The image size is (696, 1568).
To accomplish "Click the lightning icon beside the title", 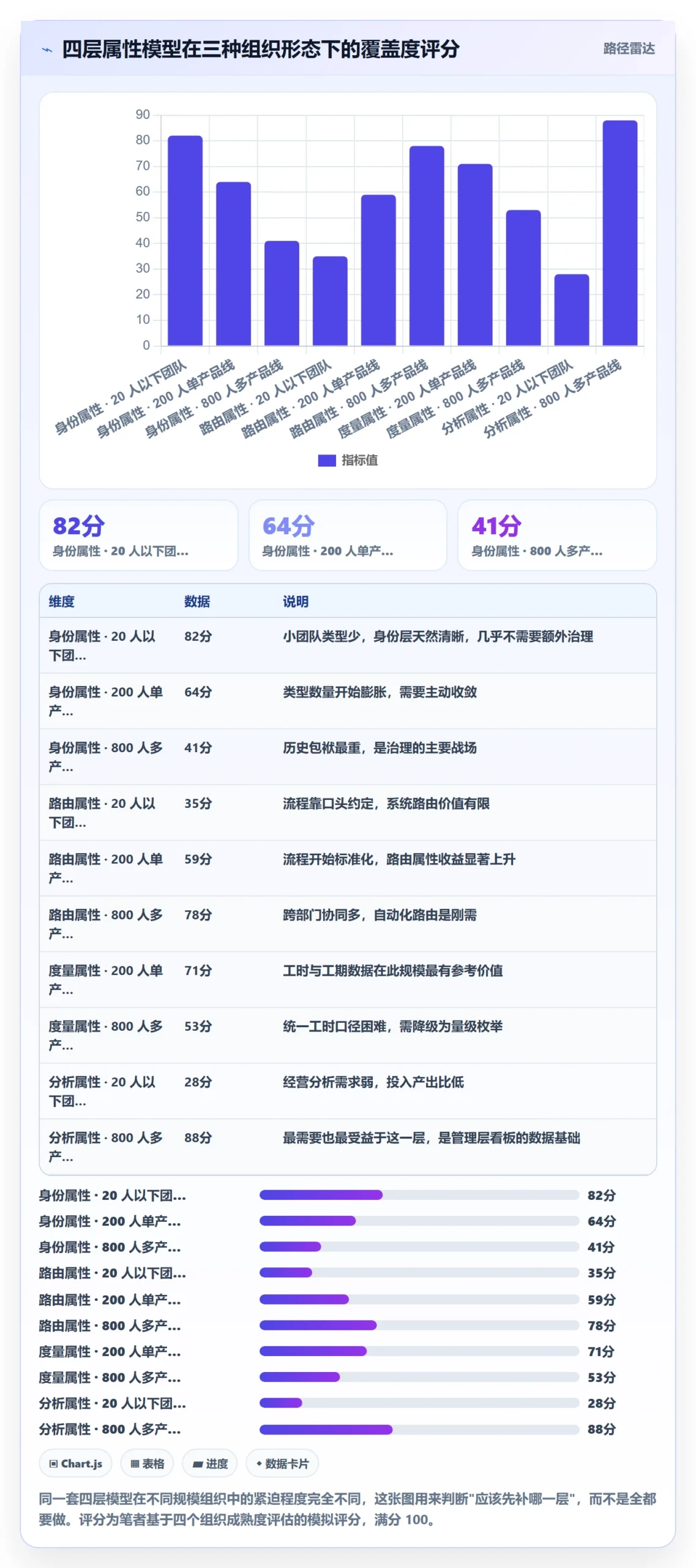I will pos(47,50).
